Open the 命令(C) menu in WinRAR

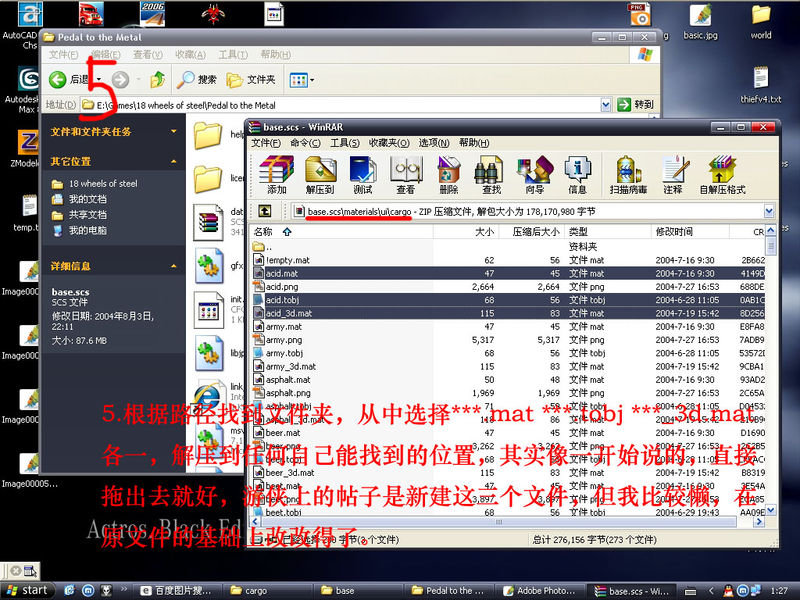(304, 143)
